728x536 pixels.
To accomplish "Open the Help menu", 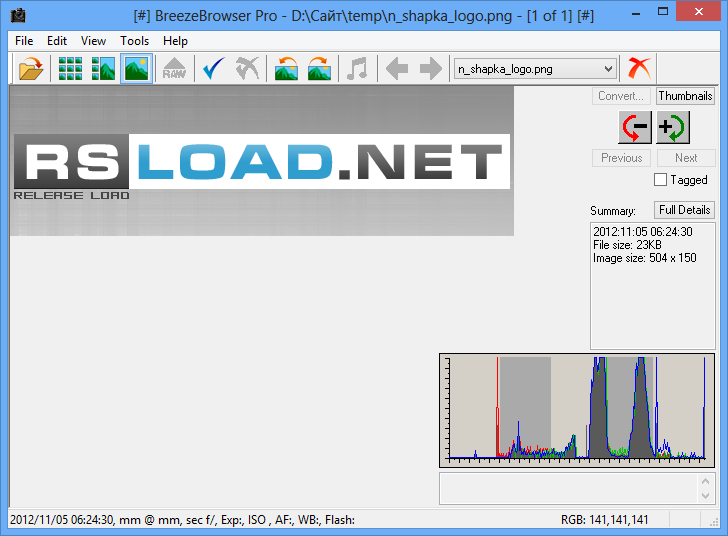I will [175, 41].
